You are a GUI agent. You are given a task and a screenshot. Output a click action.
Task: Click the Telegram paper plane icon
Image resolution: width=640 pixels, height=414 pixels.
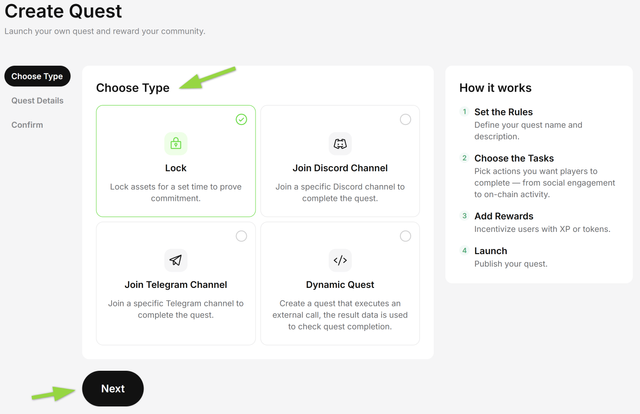(x=176, y=260)
